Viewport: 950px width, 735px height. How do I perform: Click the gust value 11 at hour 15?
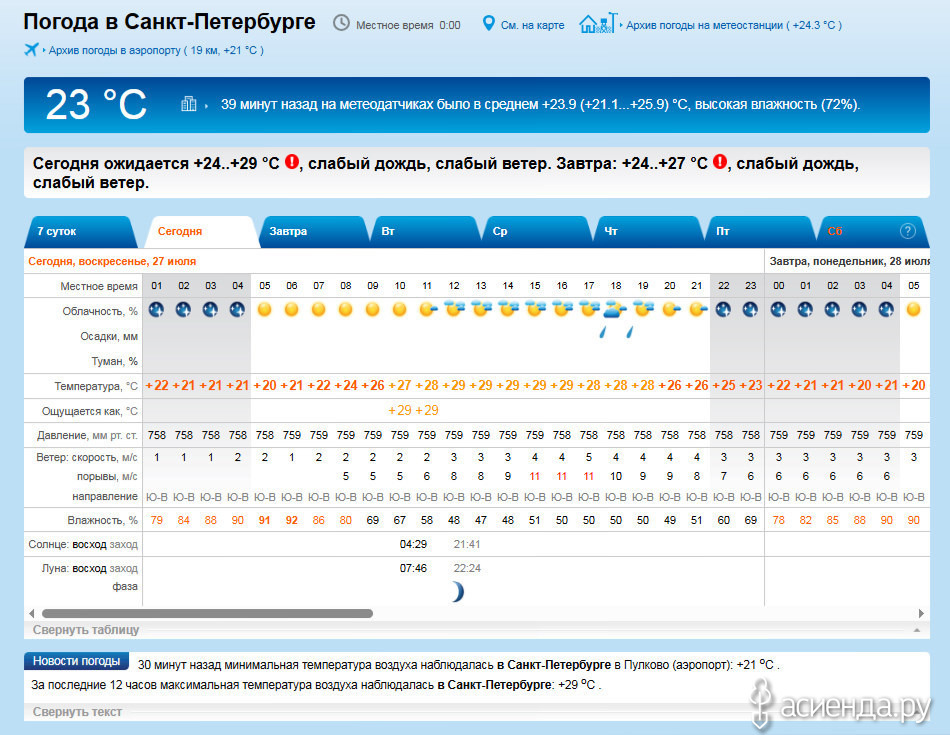point(534,476)
